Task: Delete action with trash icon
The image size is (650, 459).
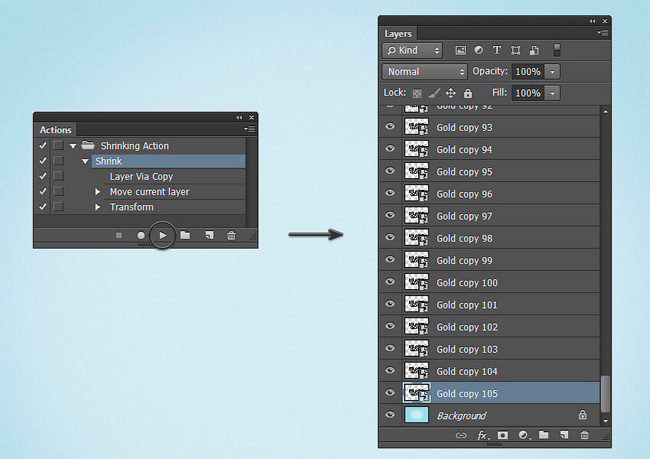Action: pyautogui.click(x=231, y=236)
